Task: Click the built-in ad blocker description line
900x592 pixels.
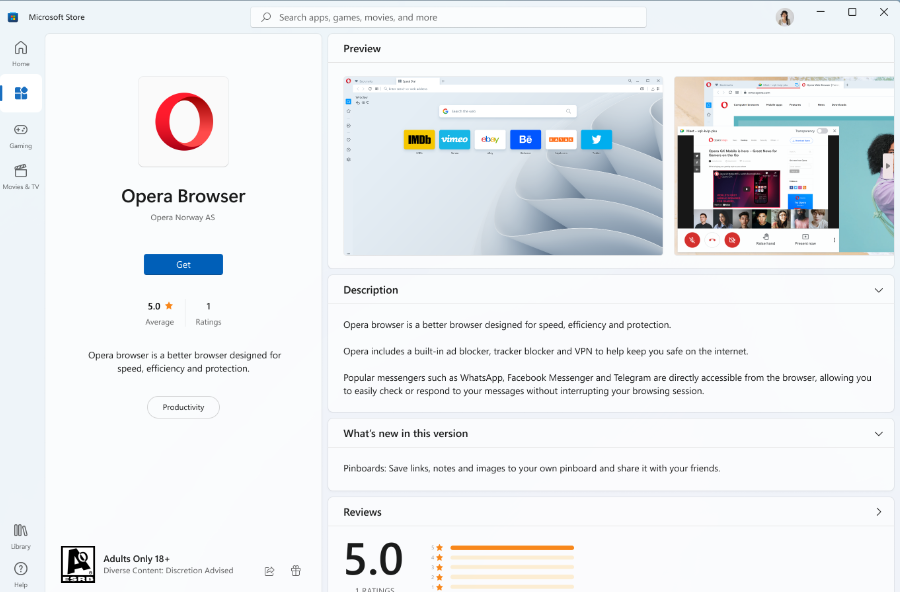Action: (546, 351)
